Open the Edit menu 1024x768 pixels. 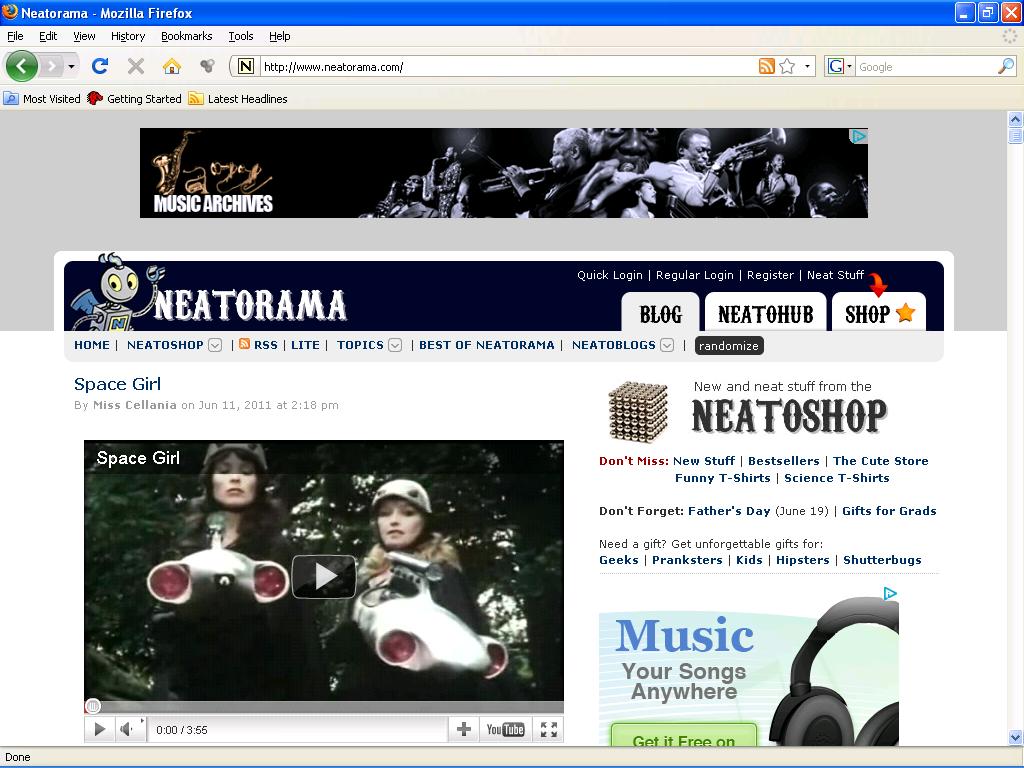point(48,37)
